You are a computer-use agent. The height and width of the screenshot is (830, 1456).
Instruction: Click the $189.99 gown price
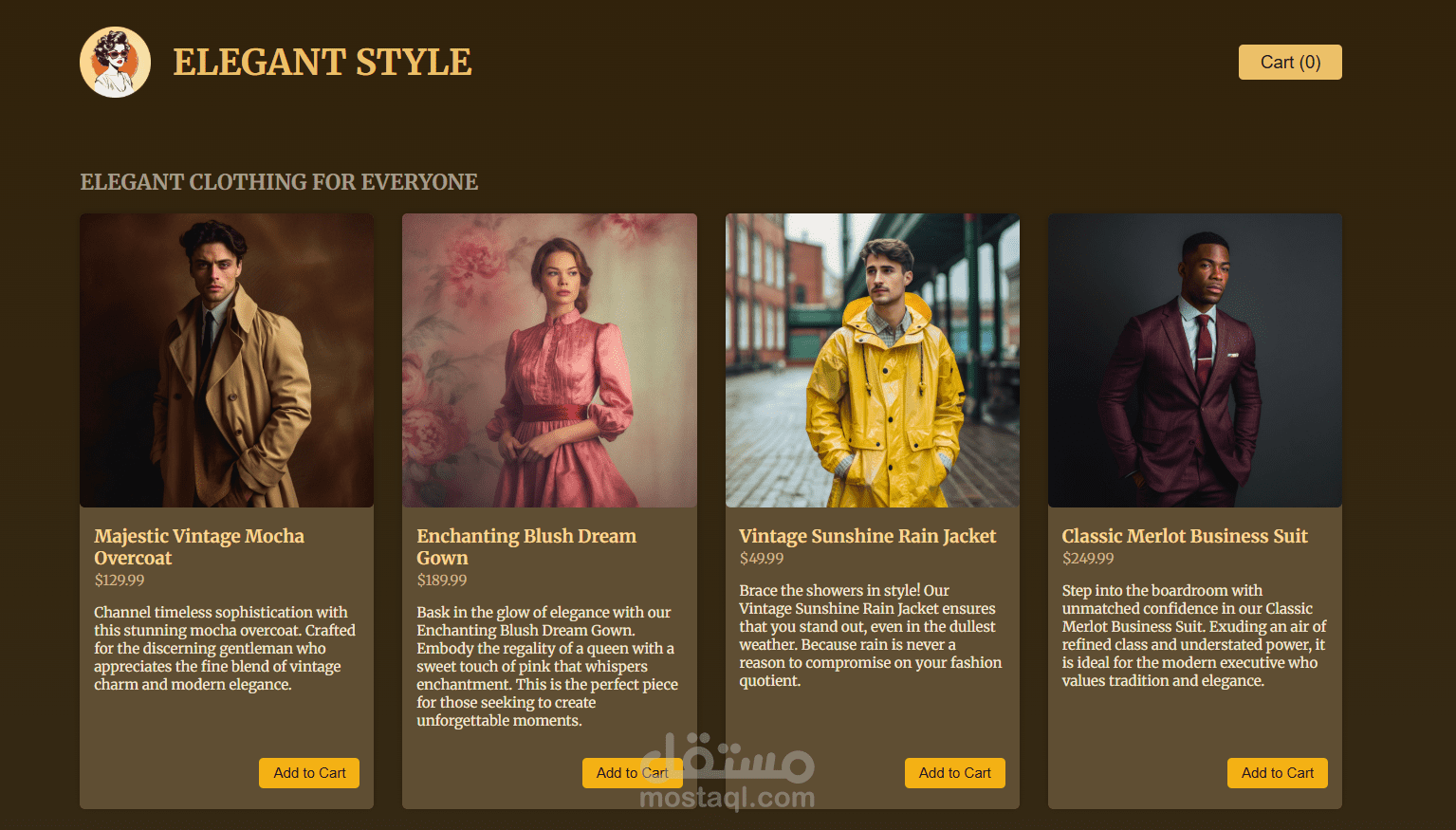442,580
